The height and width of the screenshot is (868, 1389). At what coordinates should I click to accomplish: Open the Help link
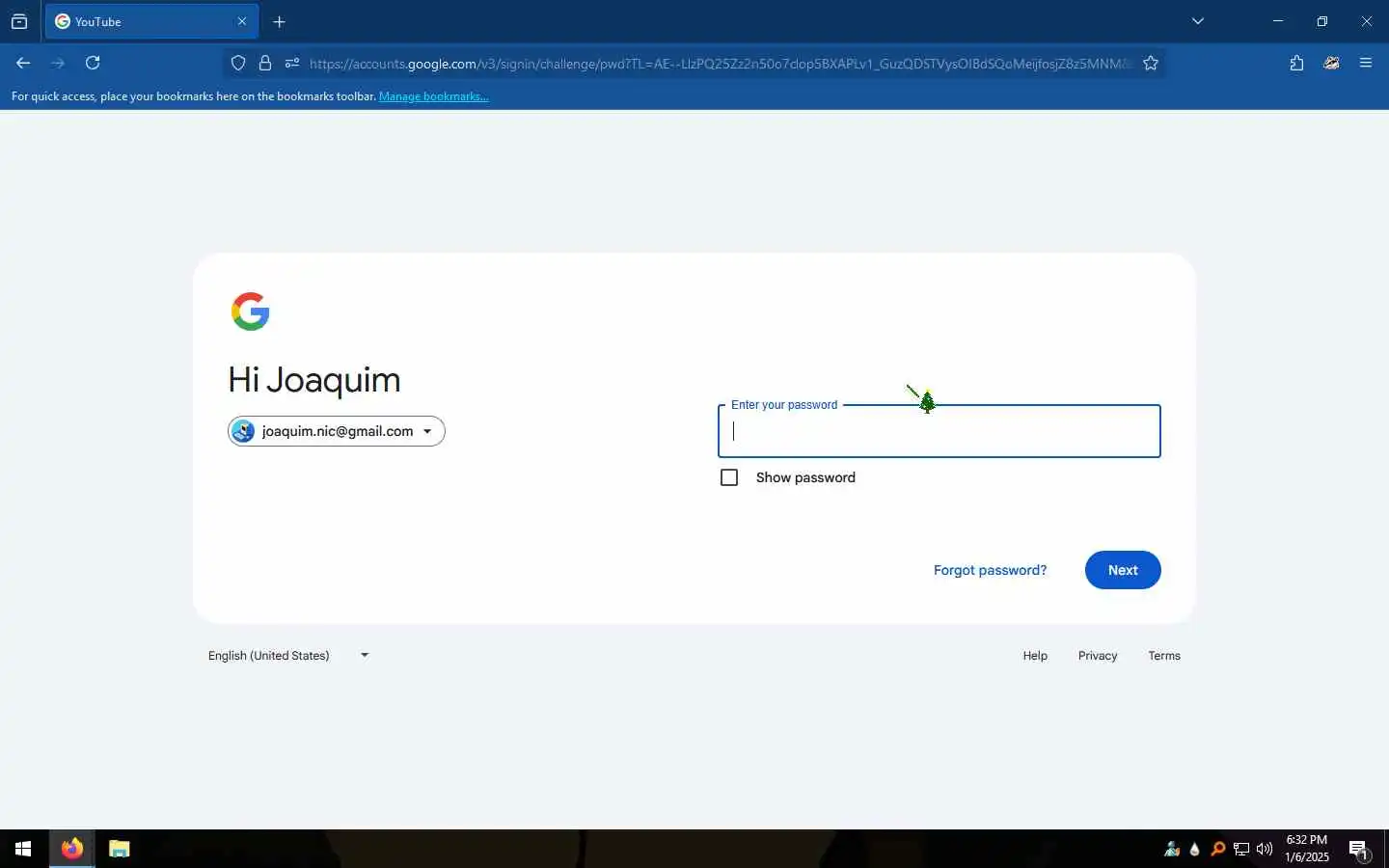(1035, 656)
